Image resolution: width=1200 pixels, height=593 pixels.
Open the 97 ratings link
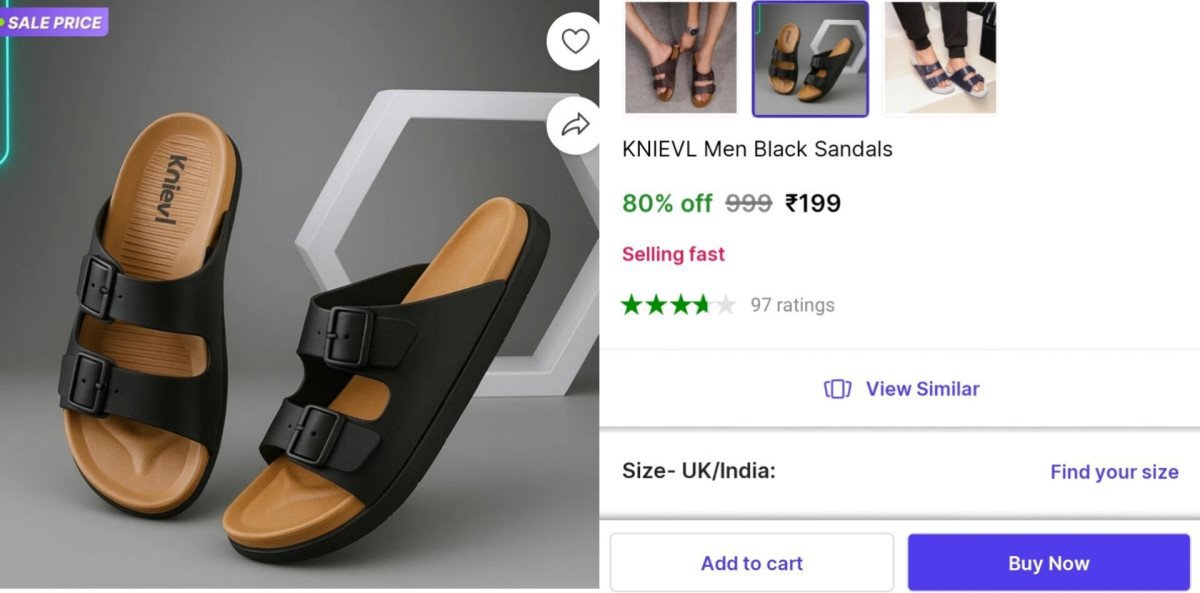point(792,305)
